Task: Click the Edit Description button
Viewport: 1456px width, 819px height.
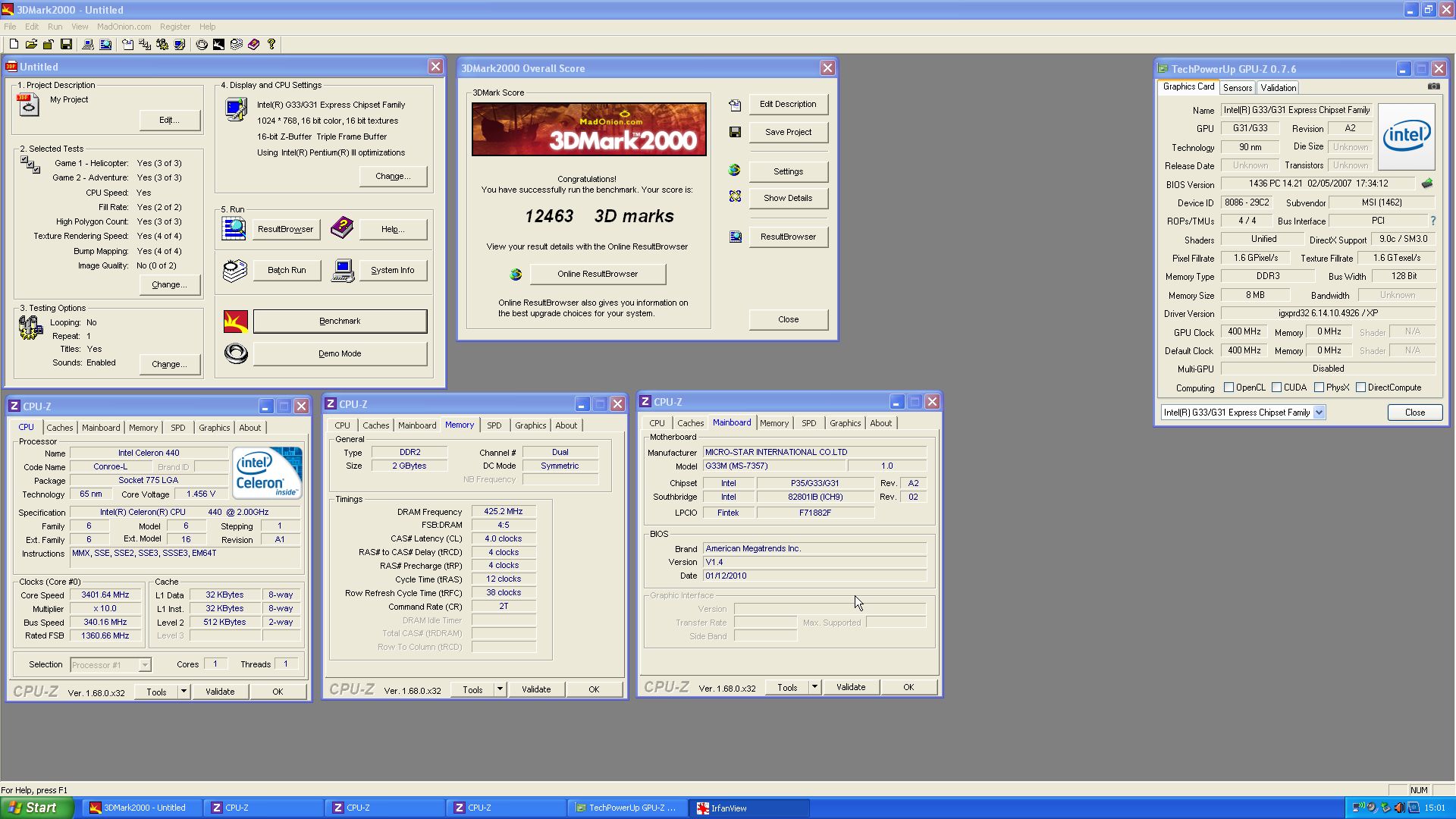Action: (x=788, y=104)
